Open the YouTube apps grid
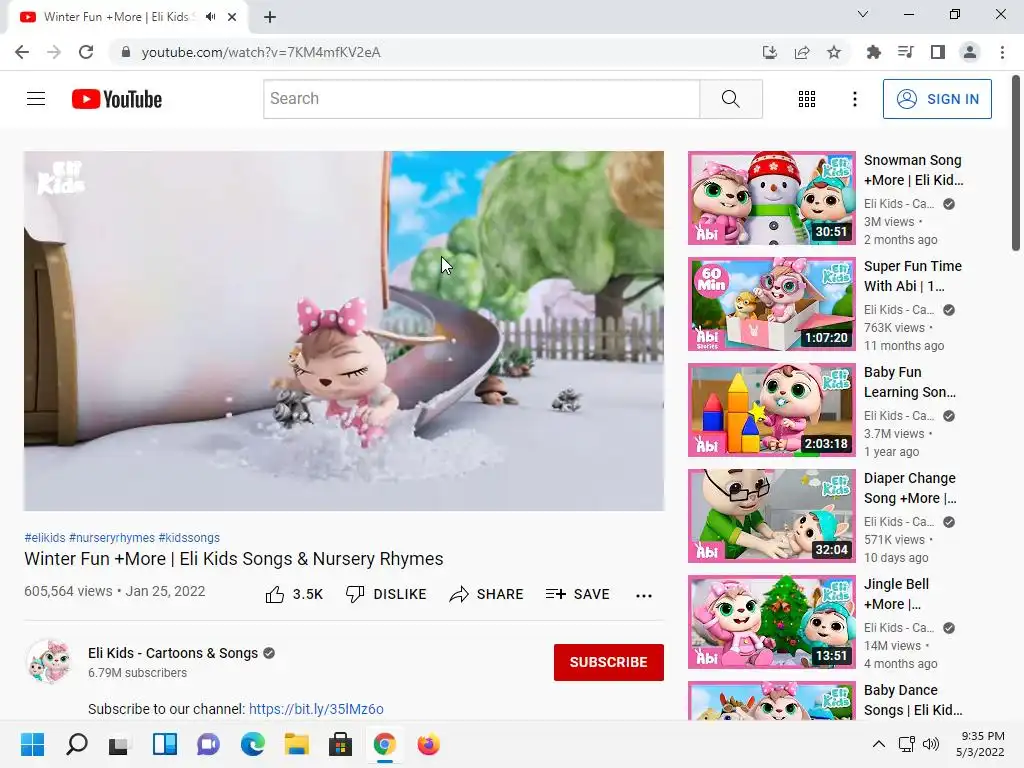The width and height of the screenshot is (1024, 768). (x=807, y=99)
